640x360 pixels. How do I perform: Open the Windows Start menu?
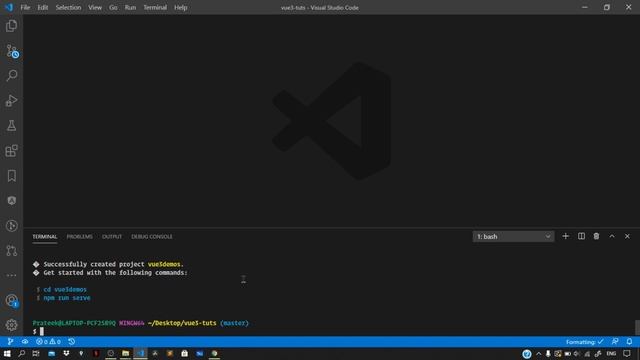click(x=7, y=353)
